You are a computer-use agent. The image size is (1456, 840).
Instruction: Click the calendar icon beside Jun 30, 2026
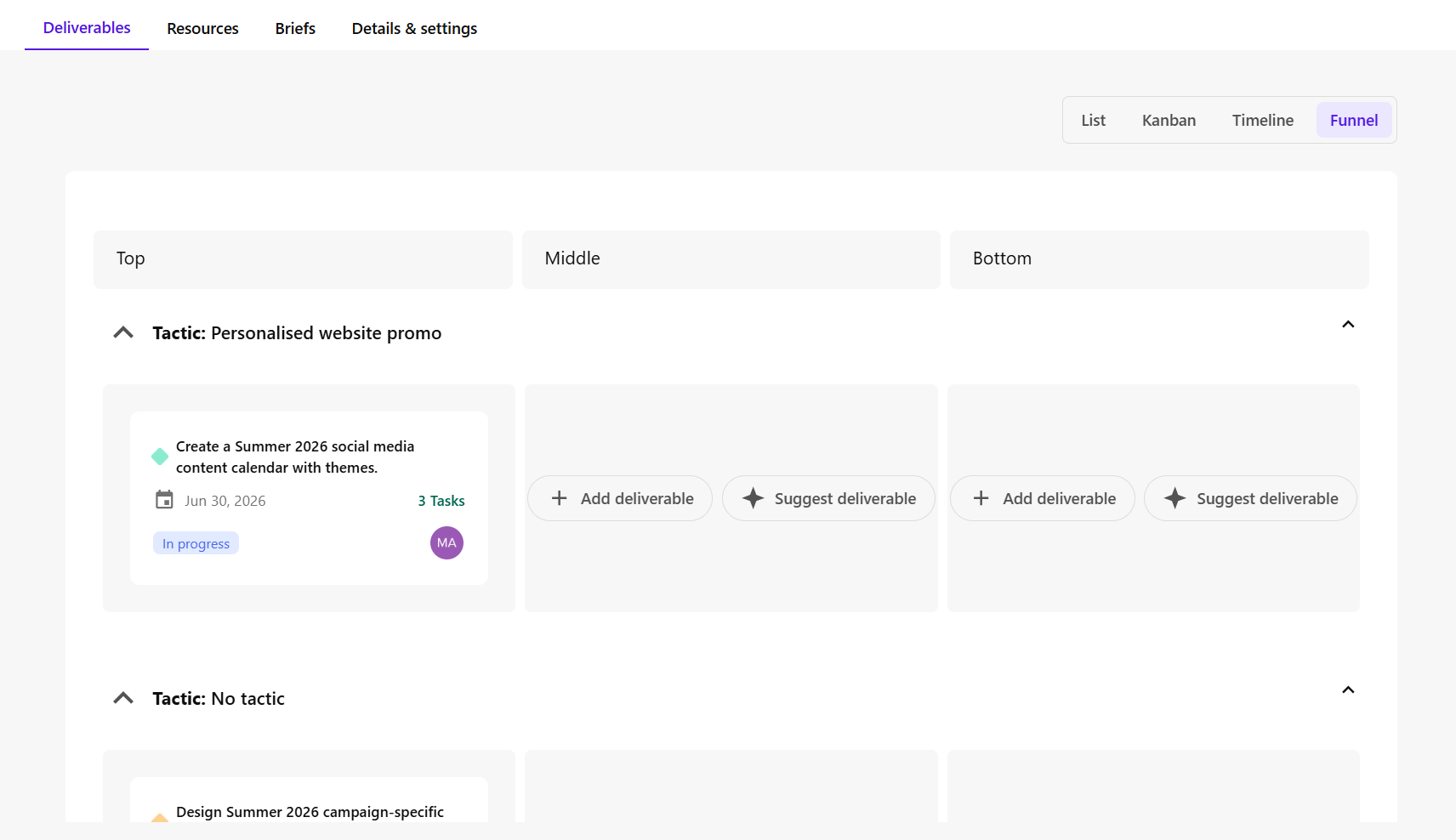164,500
